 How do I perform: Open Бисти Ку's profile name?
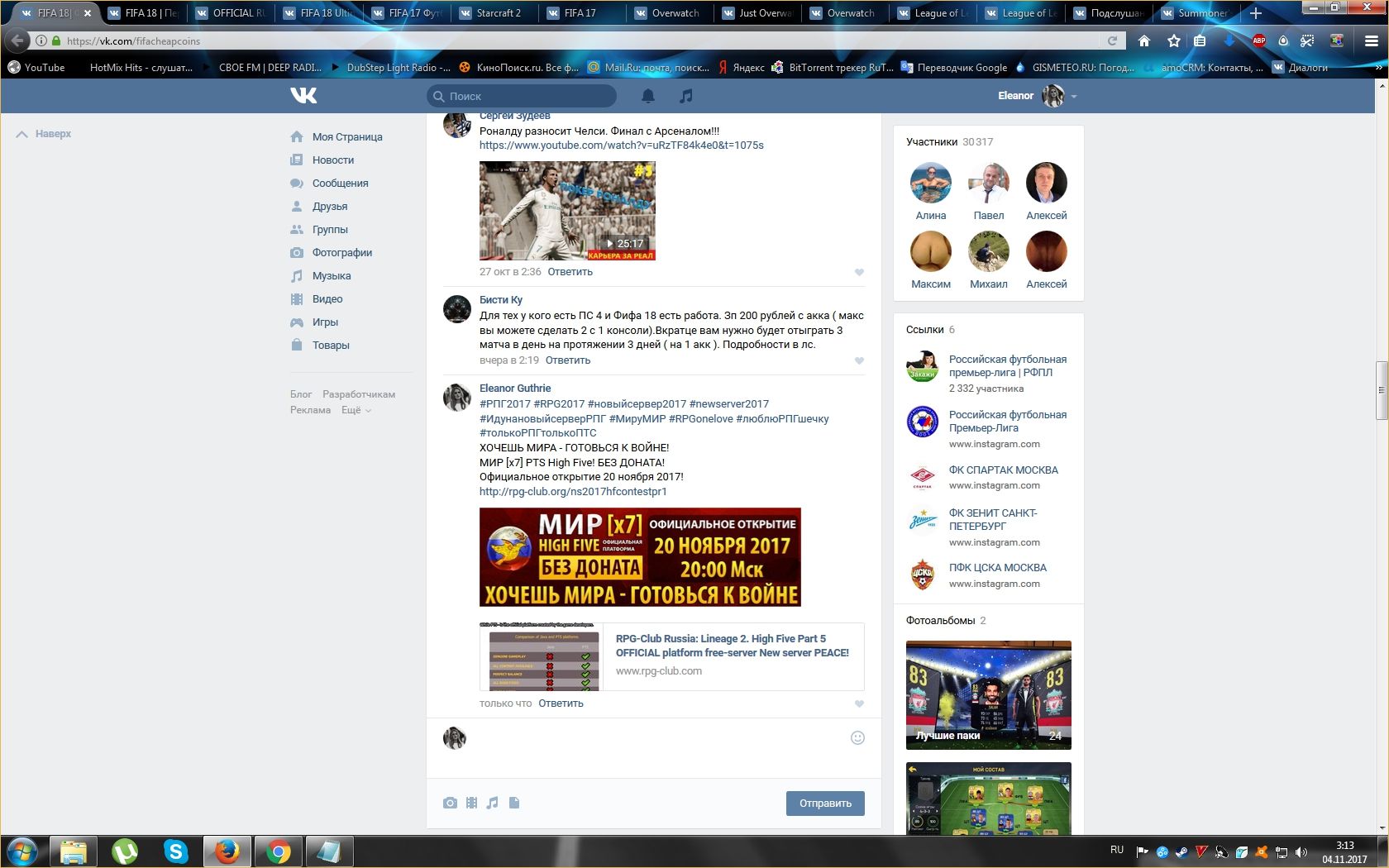click(501, 300)
